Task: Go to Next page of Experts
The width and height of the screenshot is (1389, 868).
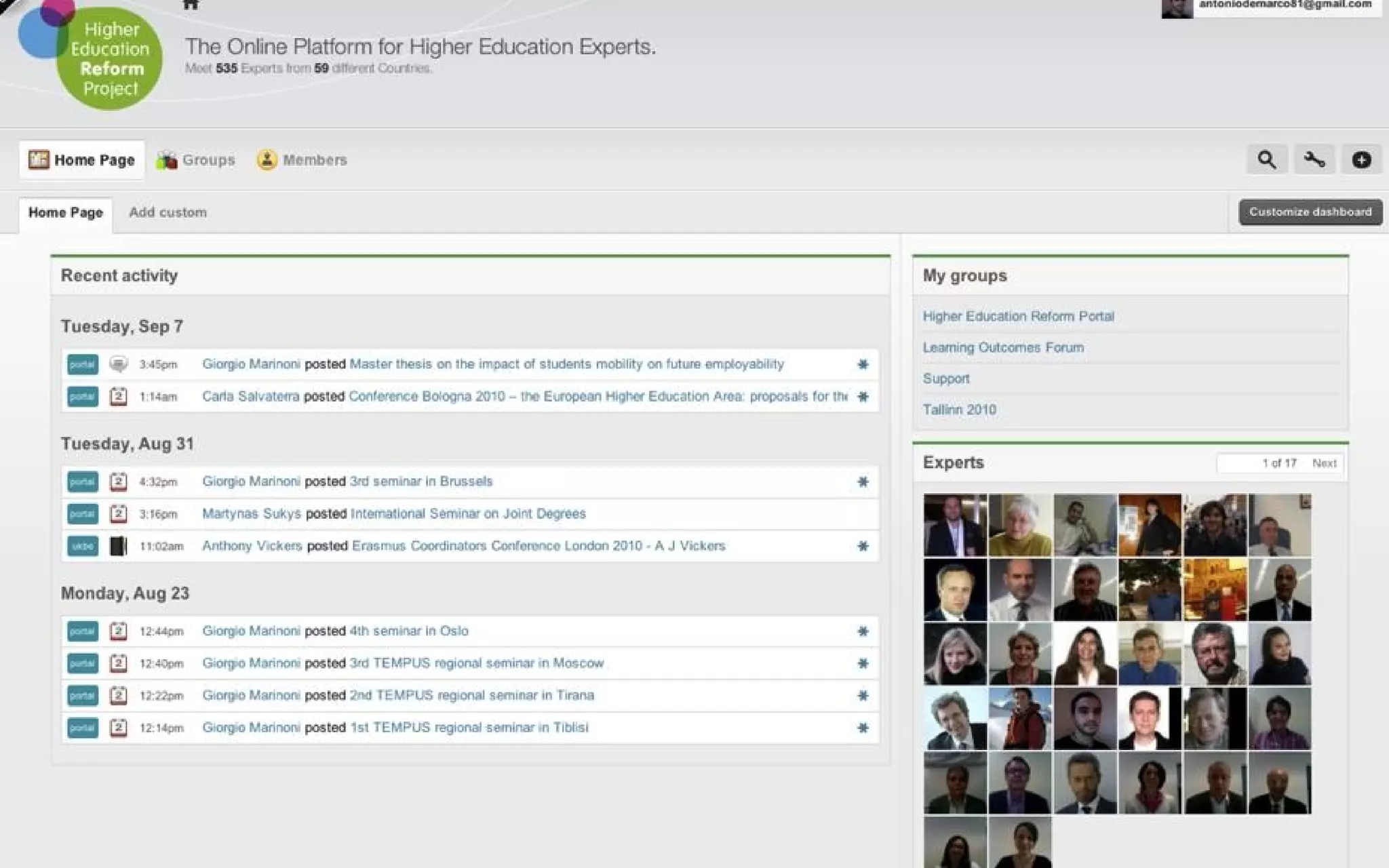Action: click(1323, 463)
